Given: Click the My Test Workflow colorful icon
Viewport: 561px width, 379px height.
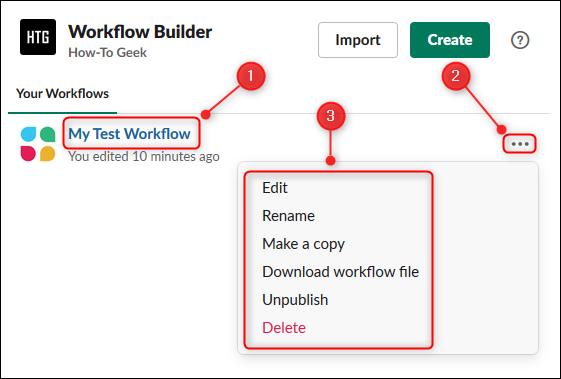Looking at the screenshot, I should point(38,144).
